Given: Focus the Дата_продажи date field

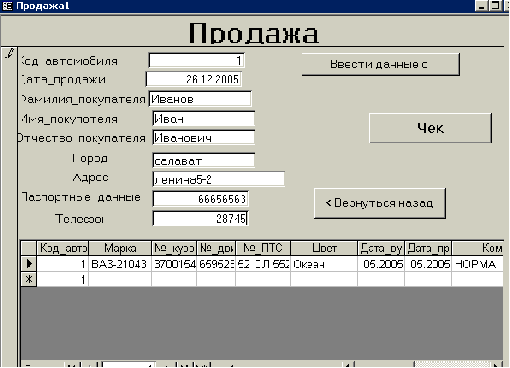Looking at the screenshot, I should (x=194, y=79).
